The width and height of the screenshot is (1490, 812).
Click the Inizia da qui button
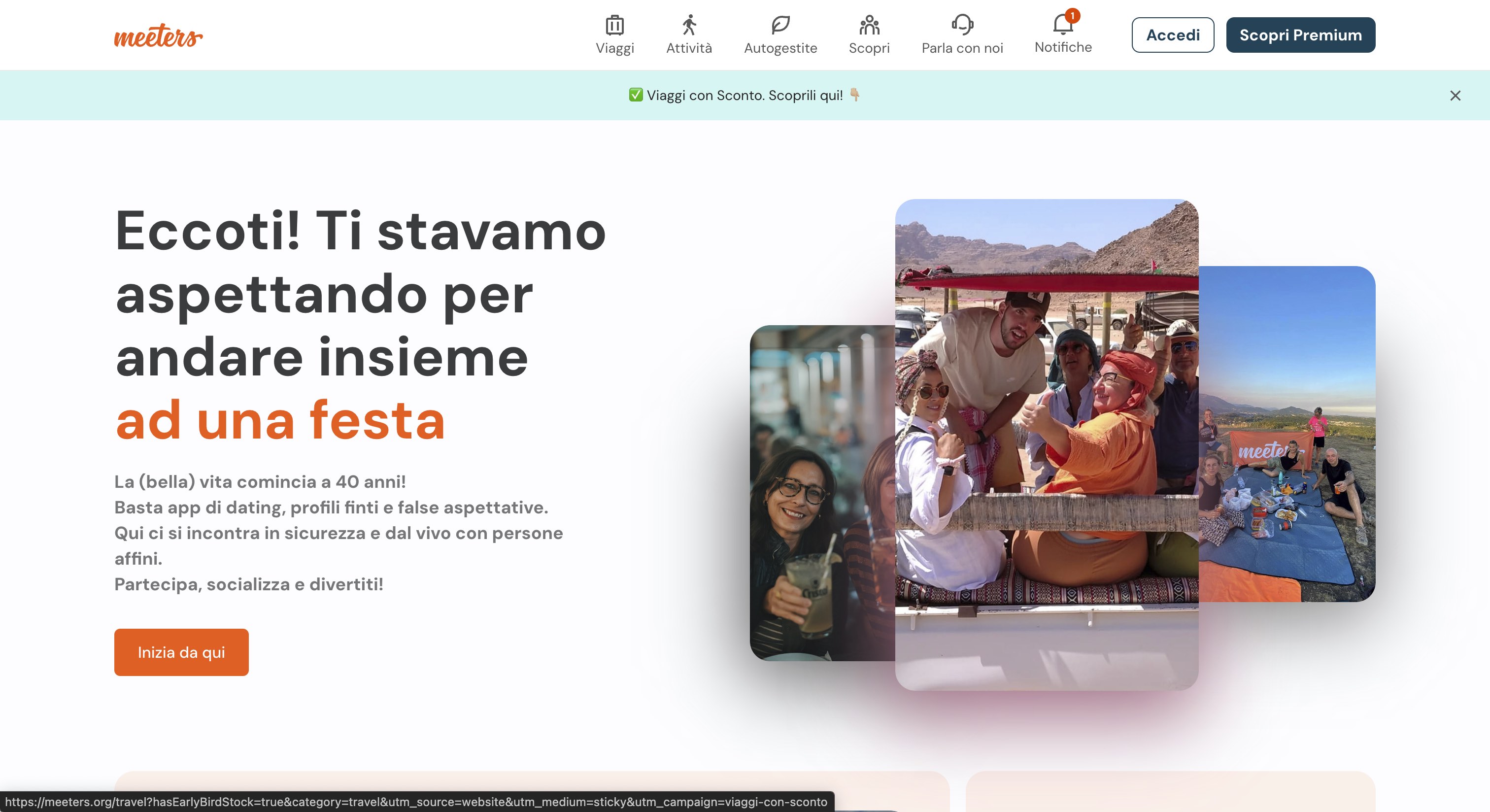[181, 652]
